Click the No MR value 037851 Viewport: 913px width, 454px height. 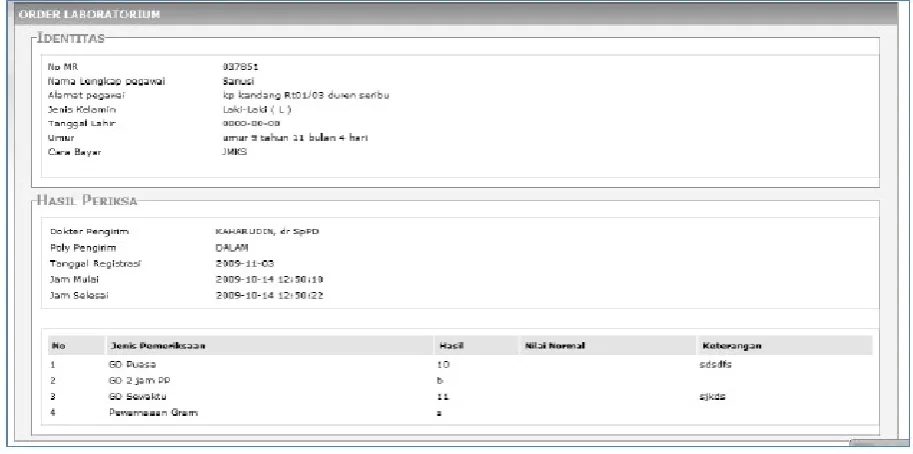tap(240, 67)
